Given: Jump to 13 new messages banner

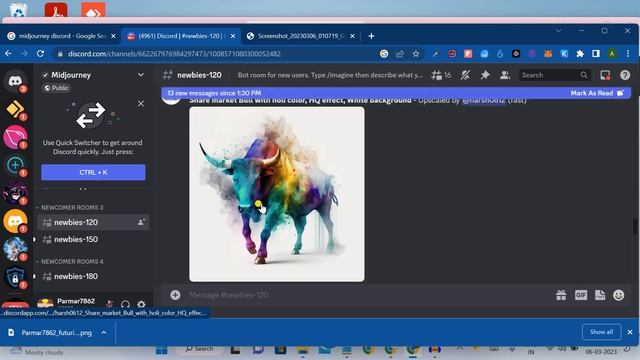Looking at the screenshot, I should pos(214,93).
